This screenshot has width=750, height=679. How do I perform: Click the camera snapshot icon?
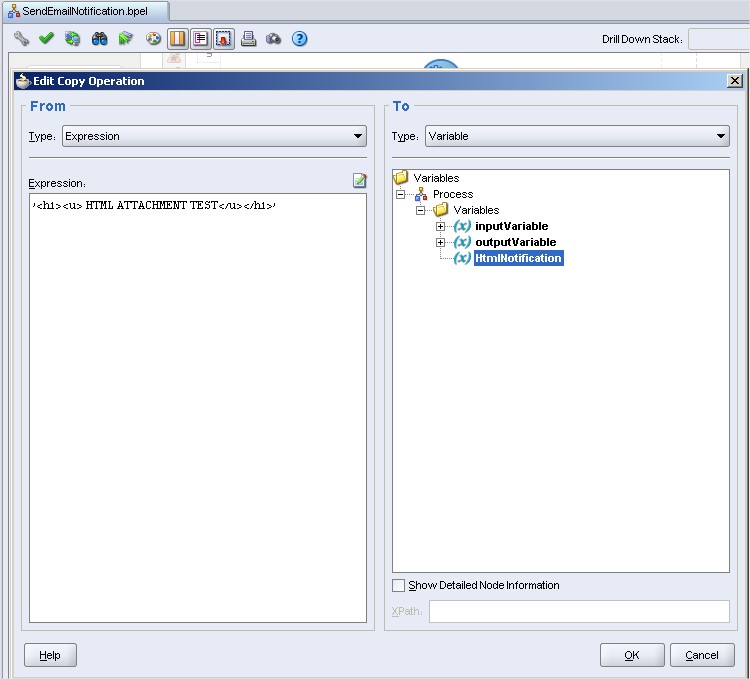[x=273, y=39]
